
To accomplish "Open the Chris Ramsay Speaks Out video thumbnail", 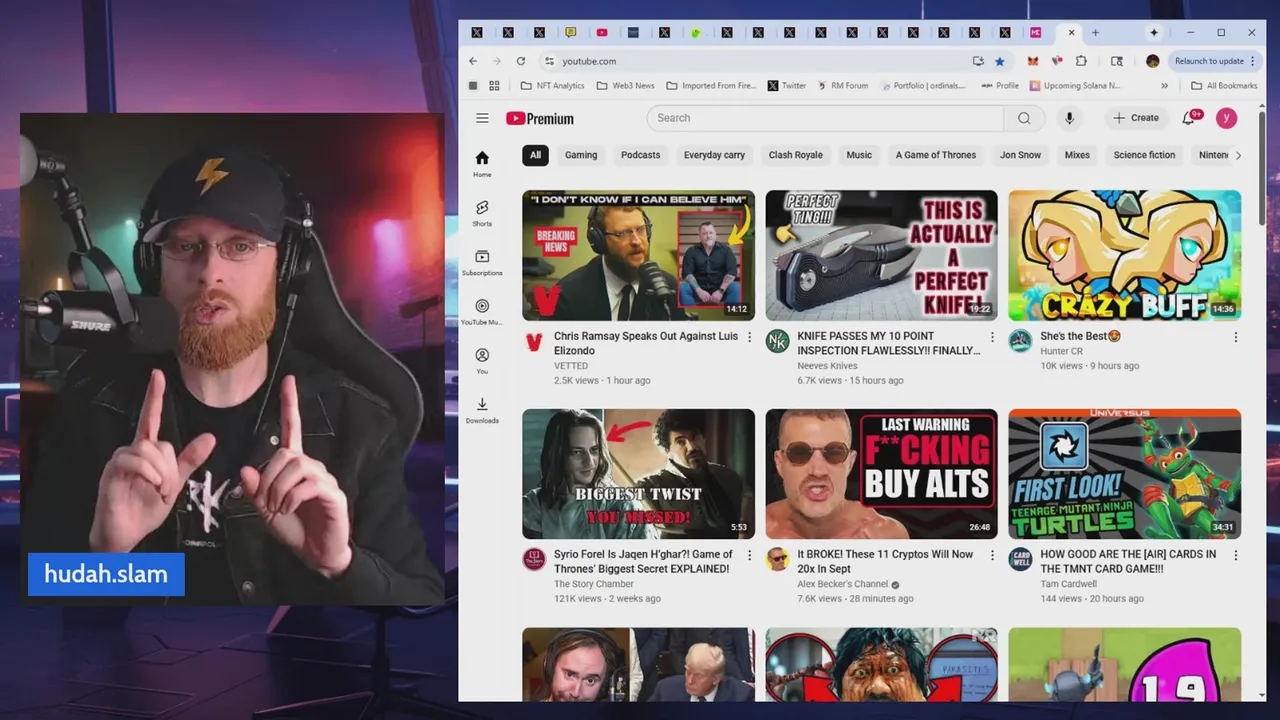I will [x=638, y=255].
